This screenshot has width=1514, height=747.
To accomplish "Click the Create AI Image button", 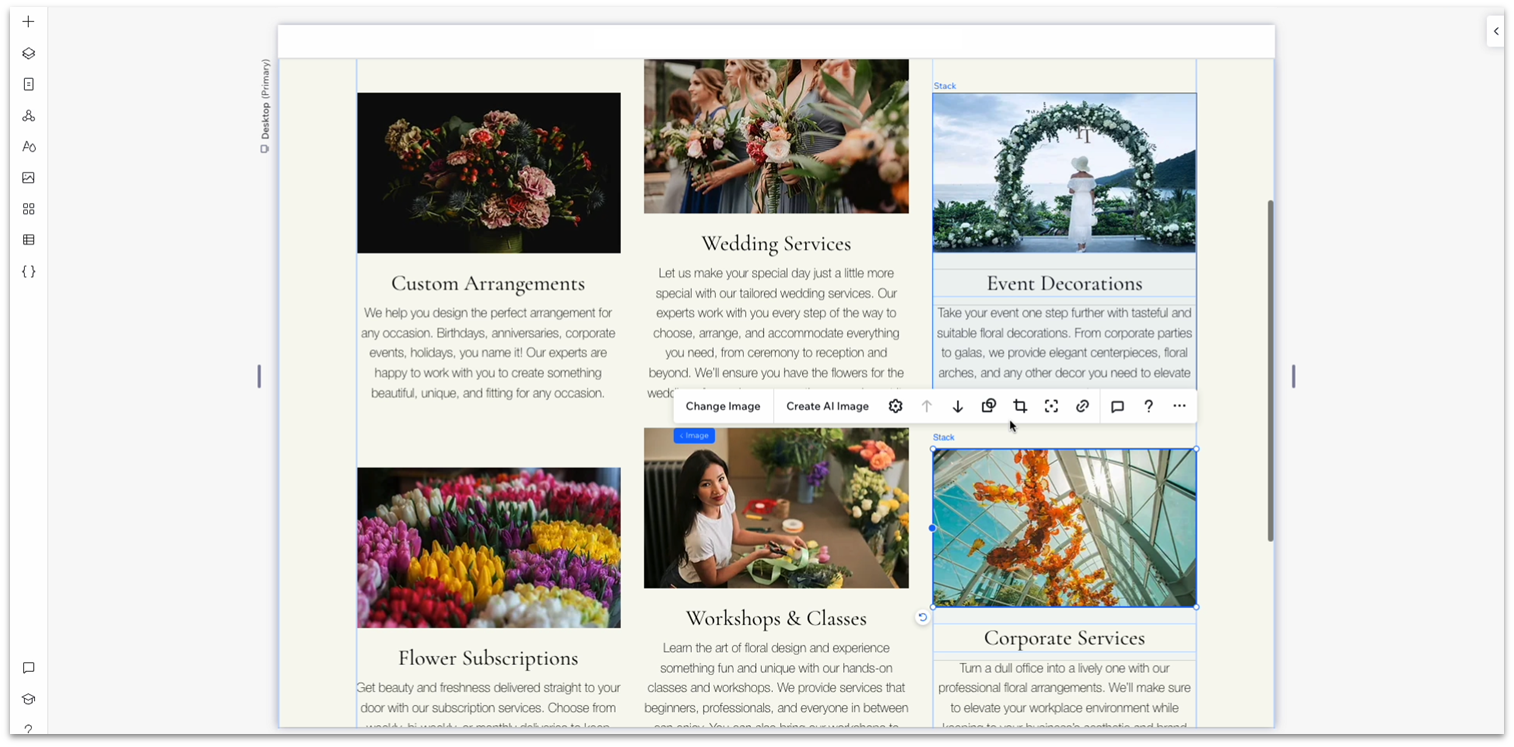I will coord(827,406).
